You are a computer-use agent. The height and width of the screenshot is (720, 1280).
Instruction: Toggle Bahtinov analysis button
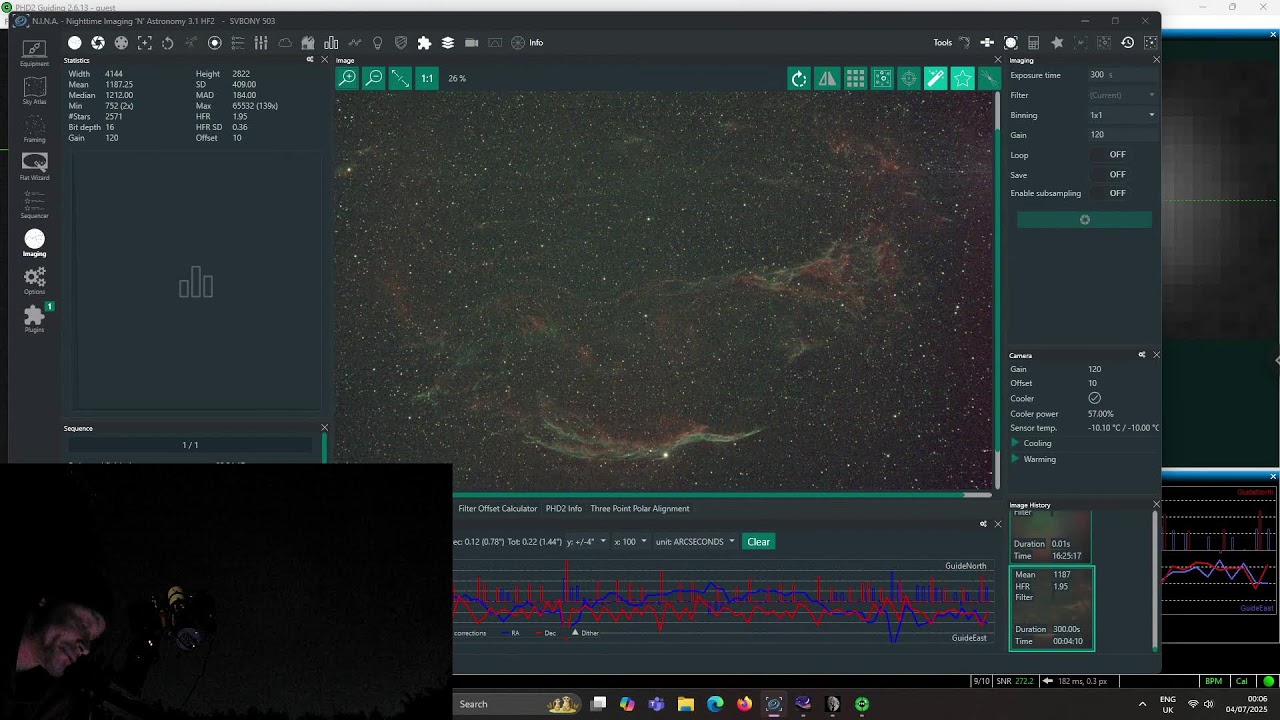click(989, 79)
